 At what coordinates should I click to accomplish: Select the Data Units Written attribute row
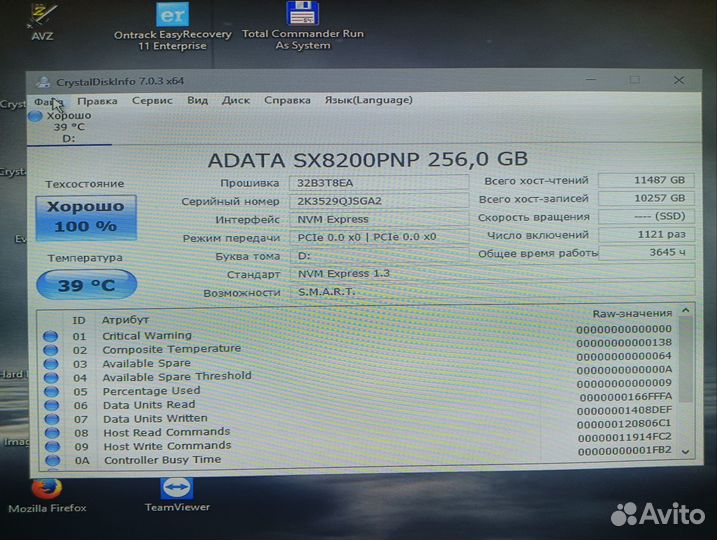[x=358, y=415]
